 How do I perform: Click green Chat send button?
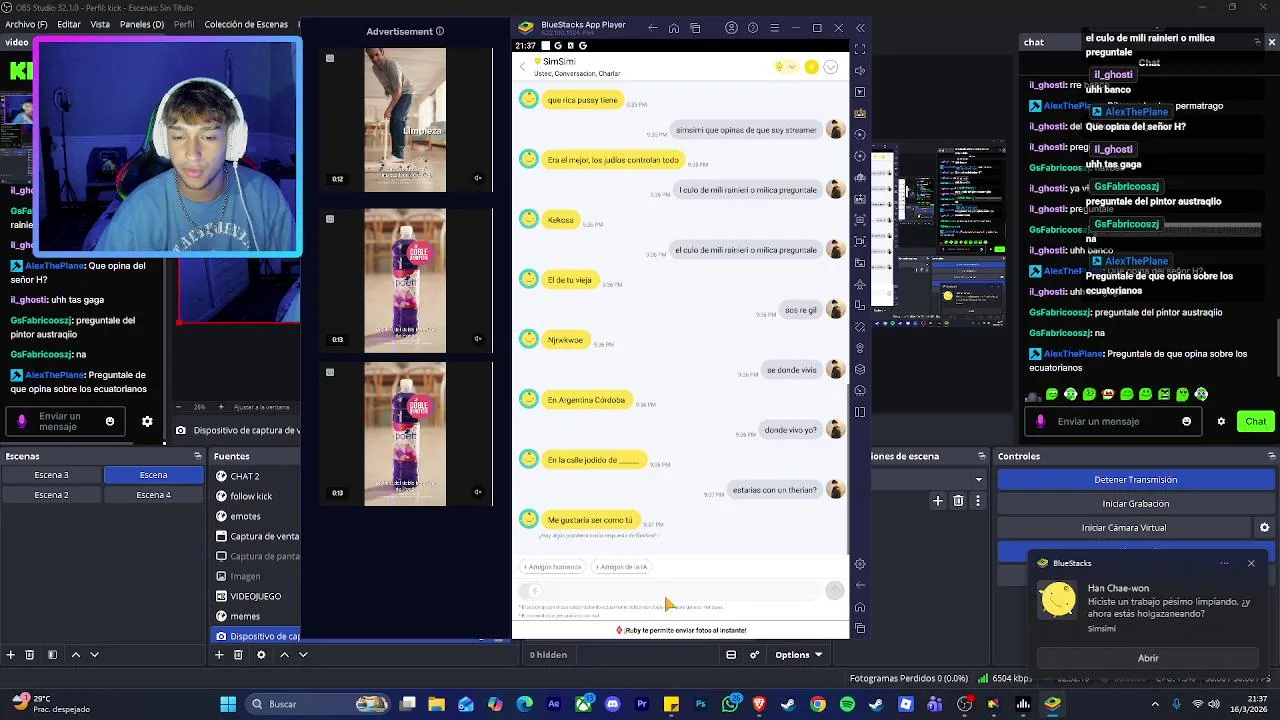[x=1255, y=422]
